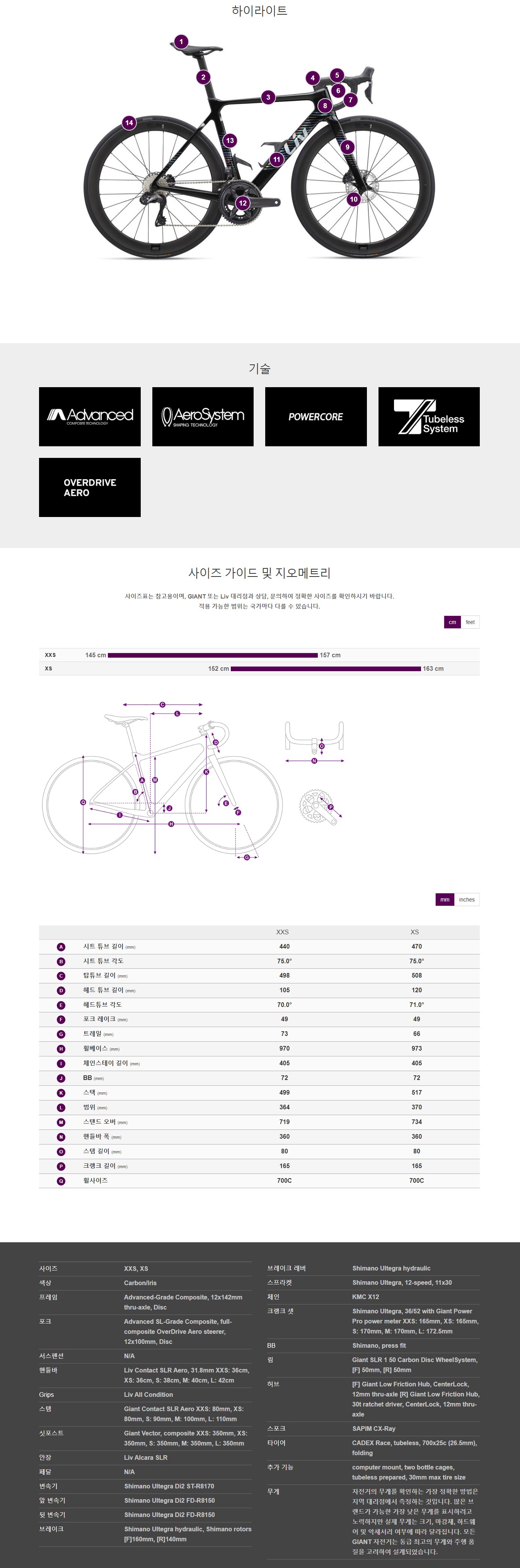Click the XS column header in geometry table
Screen dimensions: 520x1568
pos(415,932)
